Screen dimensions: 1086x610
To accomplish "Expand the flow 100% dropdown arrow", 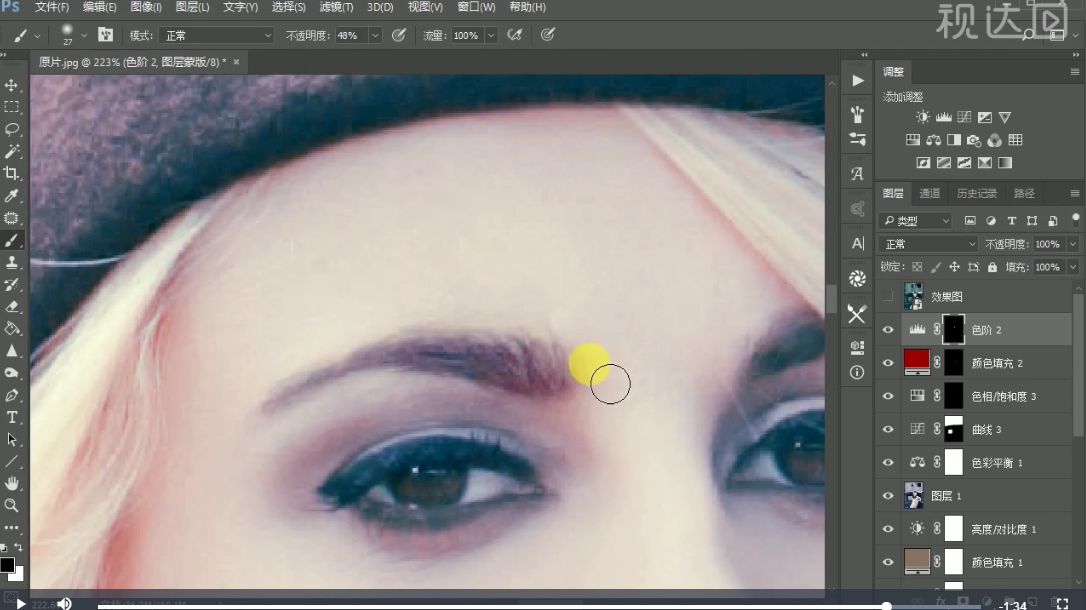I will (491, 35).
